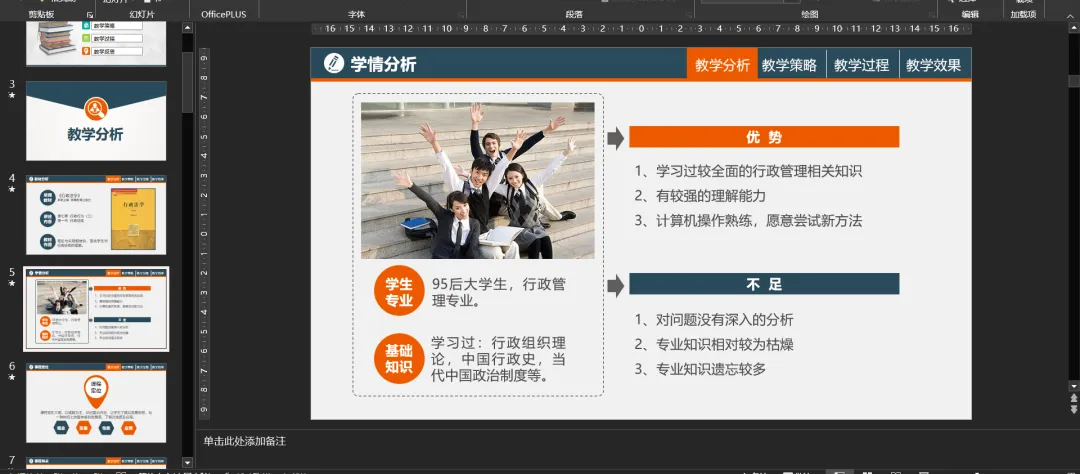The image size is (1080, 474).
Task: Click the animation star under slide number 6
Action: point(12,378)
